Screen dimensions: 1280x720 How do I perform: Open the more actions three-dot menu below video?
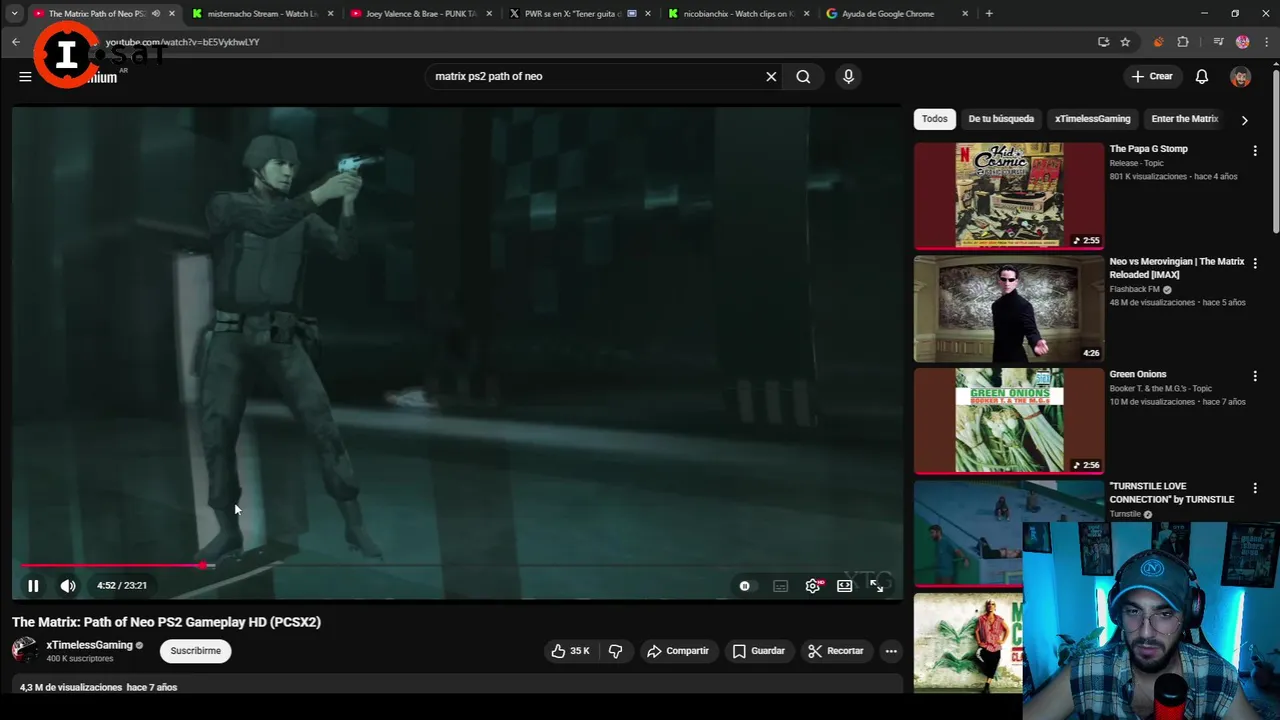pyautogui.click(x=891, y=651)
